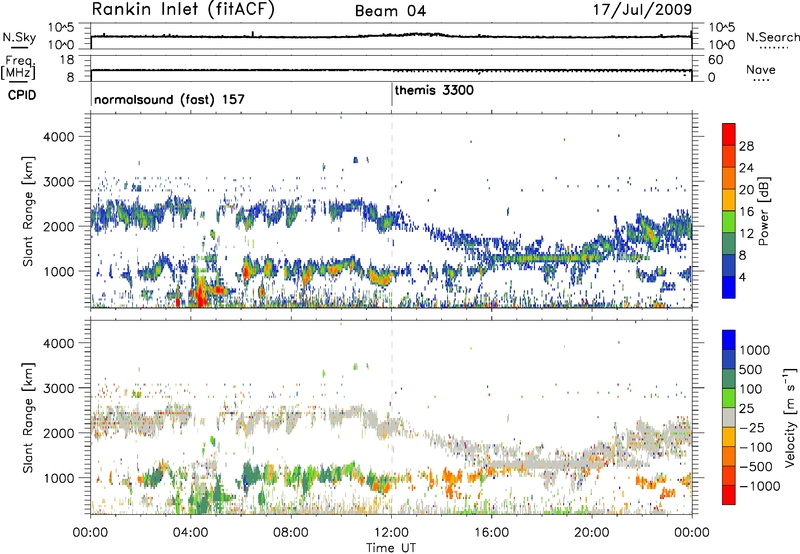The width and height of the screenshot is (800, 554).
Task: Select the "normalsound (fast) 157" CPID entry
Action: click(x=169, y=99)
